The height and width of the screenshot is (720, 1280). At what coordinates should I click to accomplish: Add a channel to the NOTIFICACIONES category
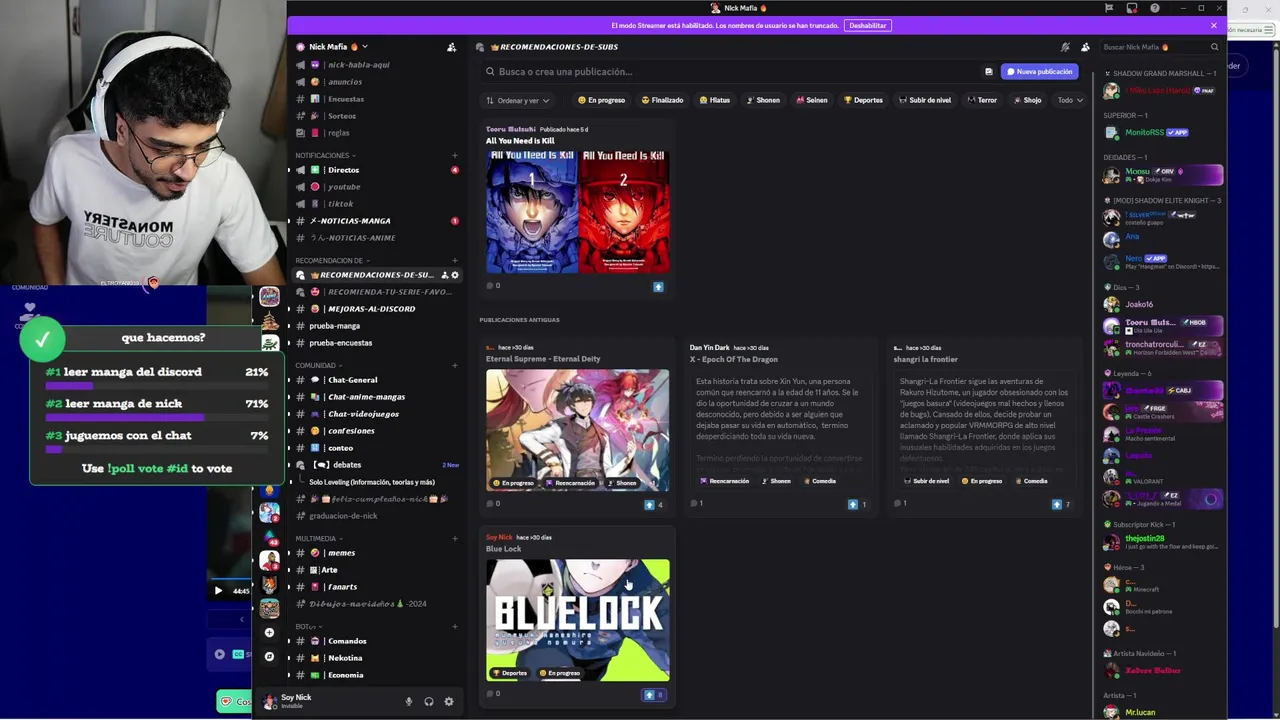click(455, 156)
